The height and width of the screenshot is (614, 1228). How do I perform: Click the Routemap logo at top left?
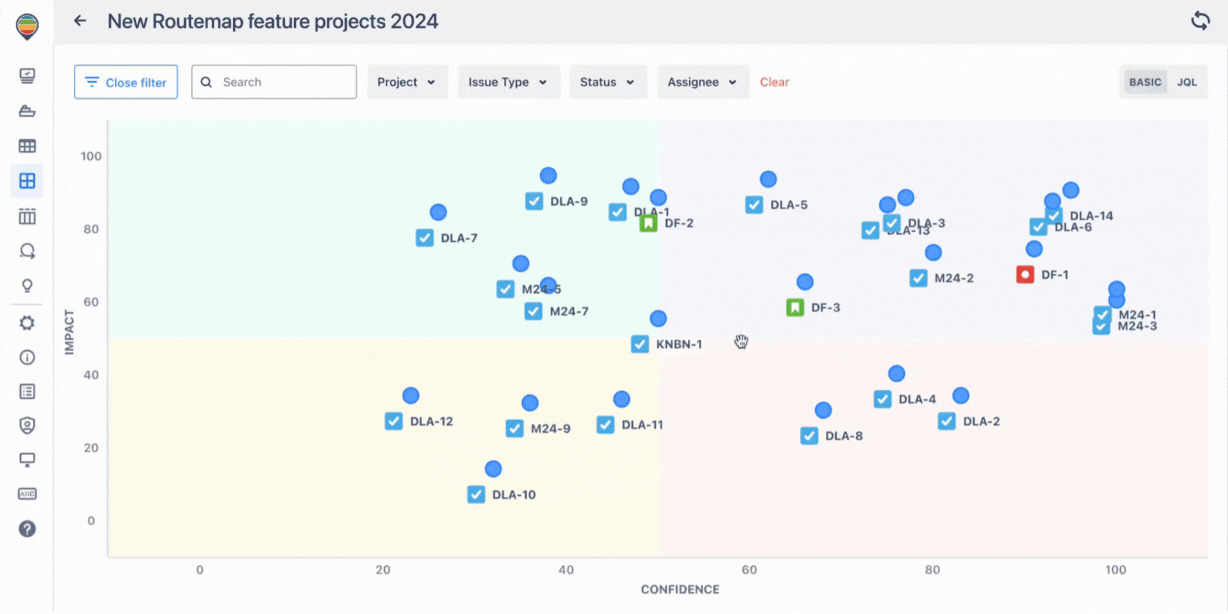(27, 26)
